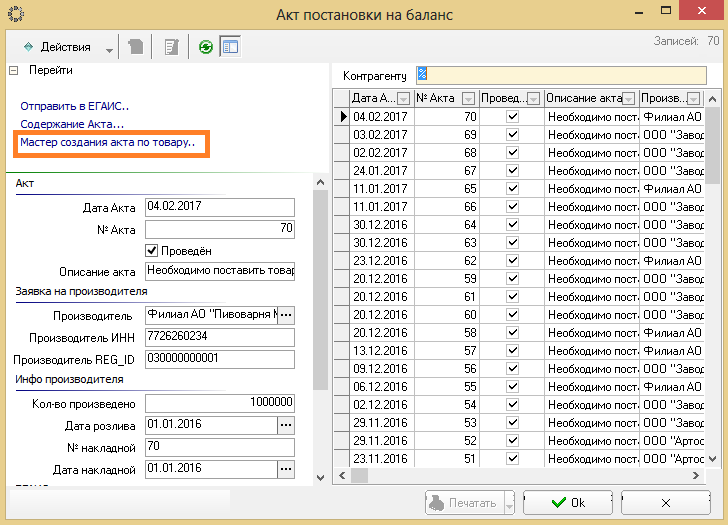Image resolution: width=728 pixels, height=525 pixels.
Task: Open the Дата розлива date picker button
Action: coord(286,425)
